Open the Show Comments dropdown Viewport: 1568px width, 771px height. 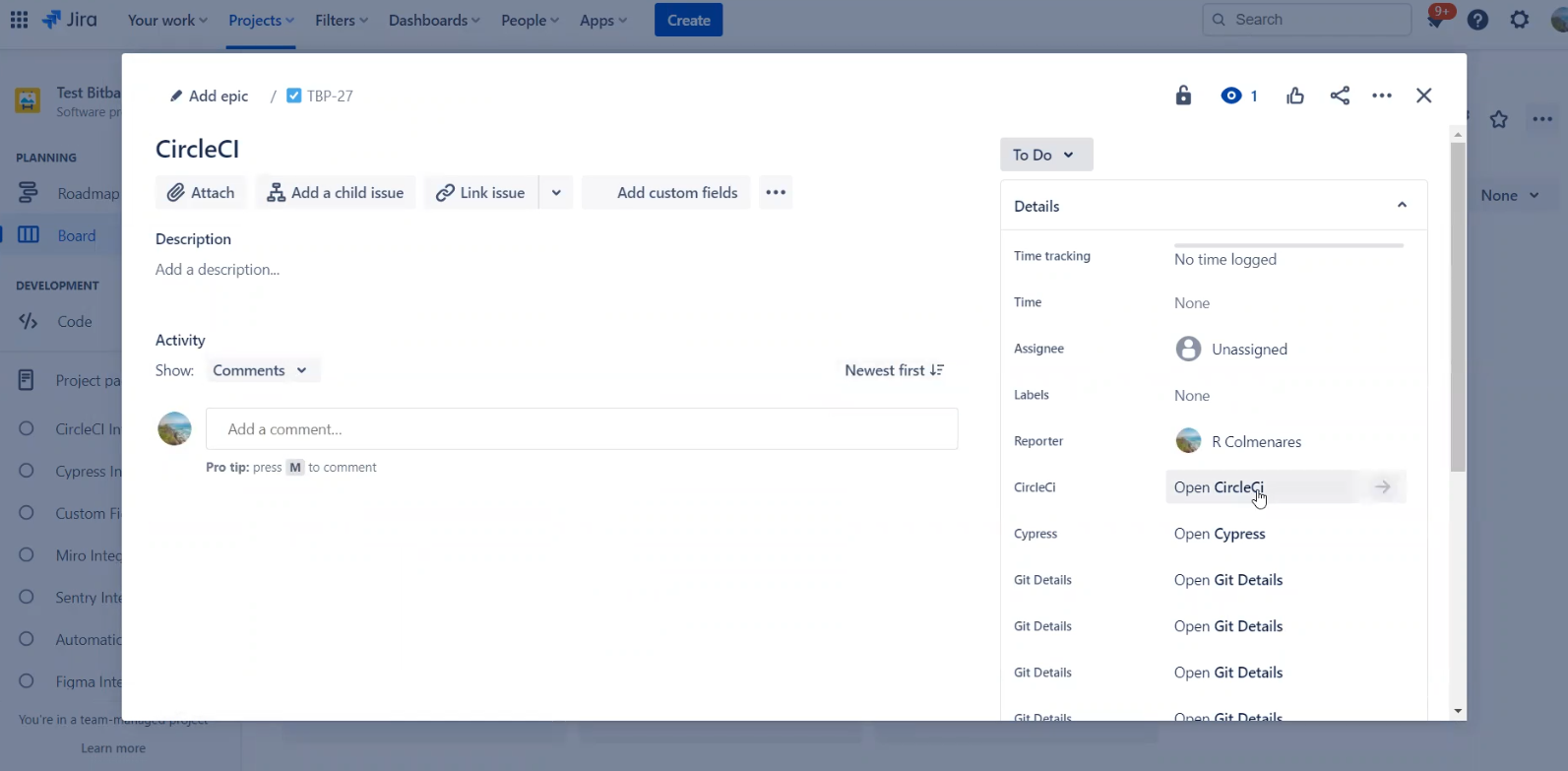[261, 370]
